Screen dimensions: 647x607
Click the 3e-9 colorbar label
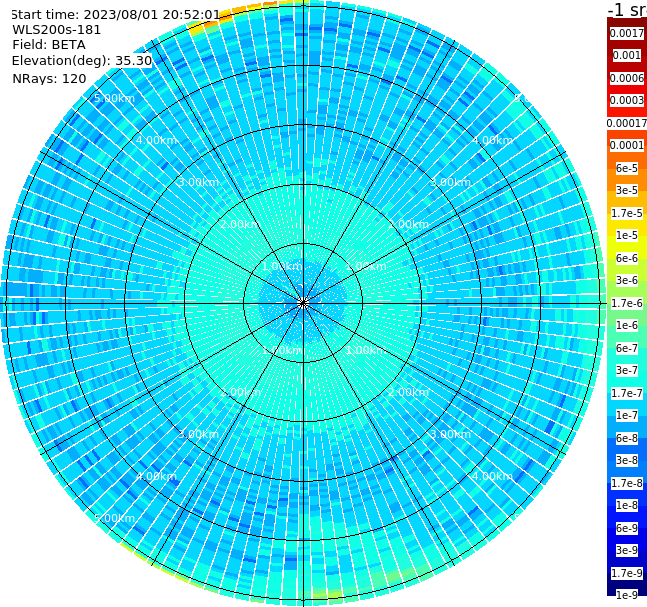627,550
